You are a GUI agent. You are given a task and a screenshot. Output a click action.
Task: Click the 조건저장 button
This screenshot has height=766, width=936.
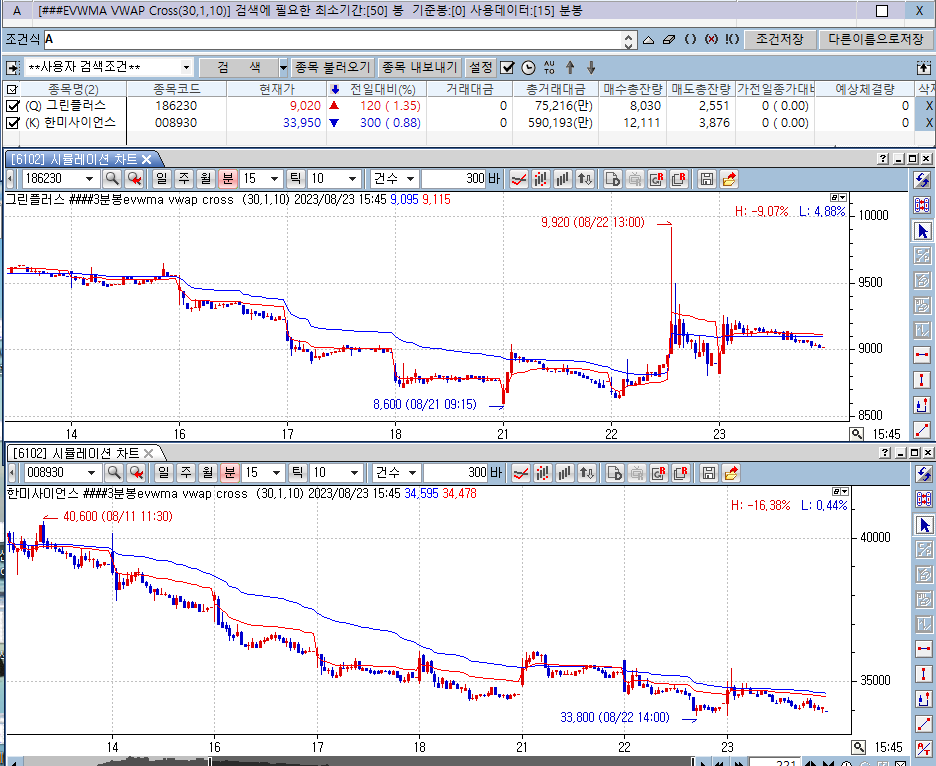click(x=779, y=39)
